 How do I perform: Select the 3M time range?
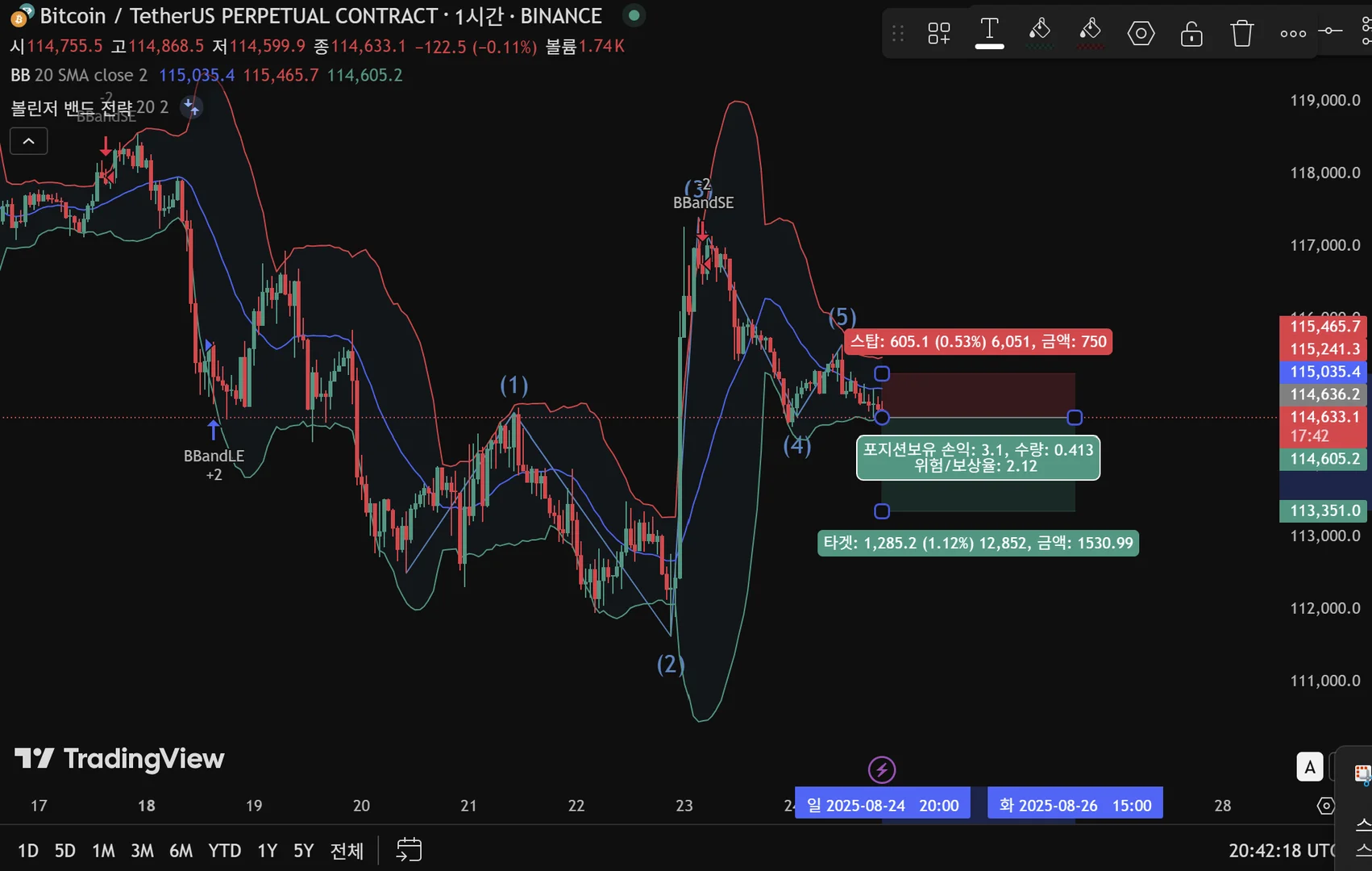(143, 851)
